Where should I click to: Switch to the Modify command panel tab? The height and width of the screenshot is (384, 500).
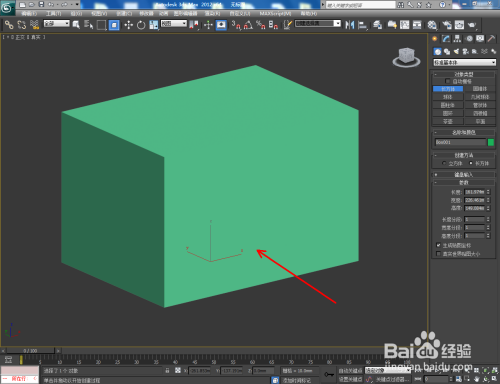tap(446, 39)
